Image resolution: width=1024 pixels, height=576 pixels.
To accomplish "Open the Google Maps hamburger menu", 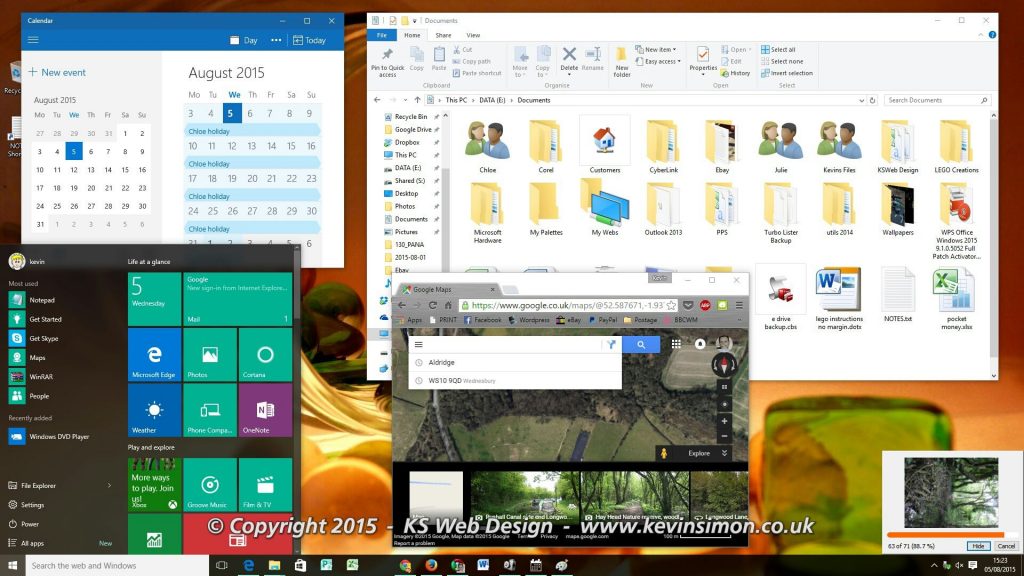I will [418, 344].
